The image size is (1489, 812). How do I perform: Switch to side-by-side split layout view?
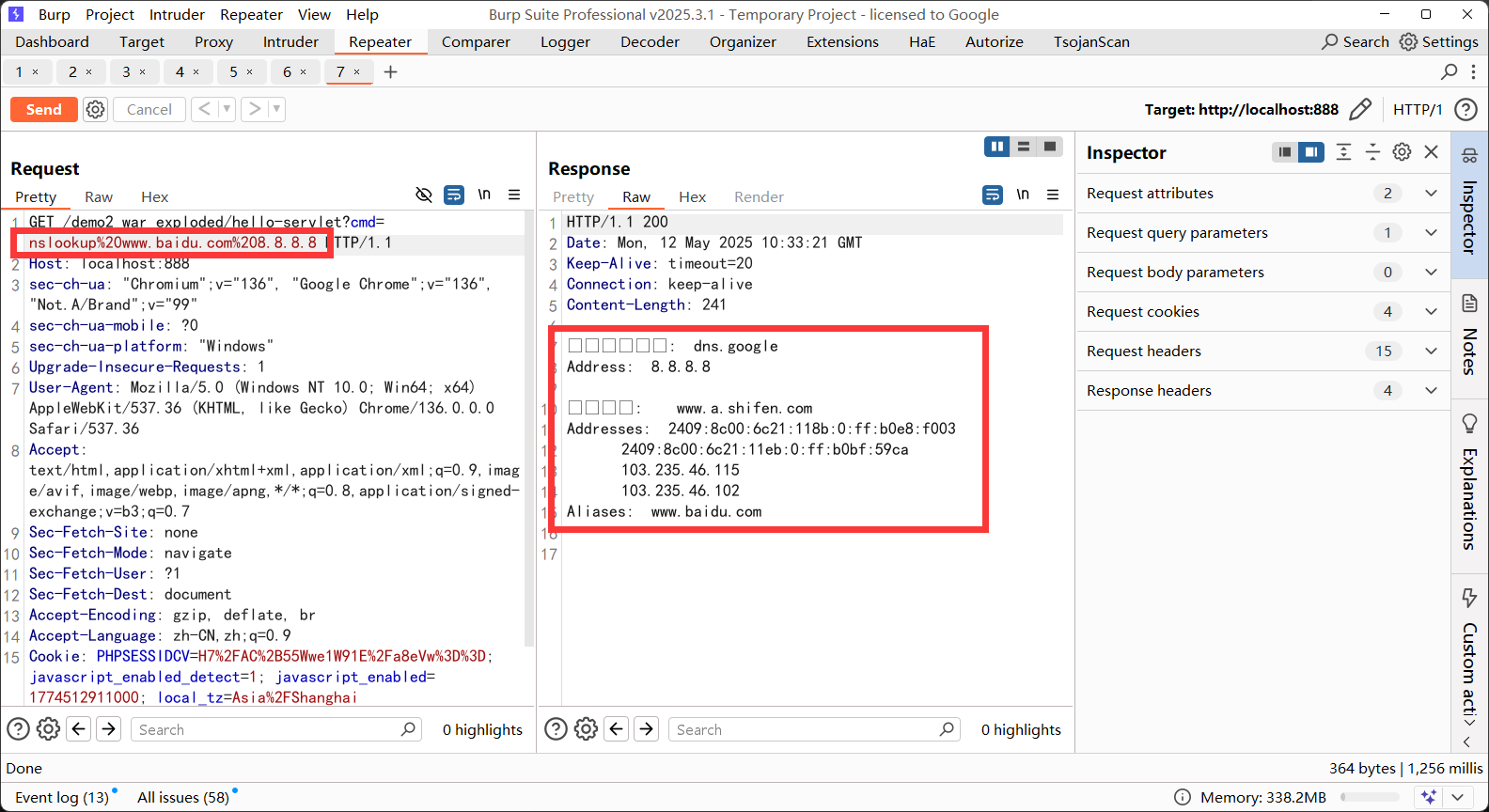pos(997,147)
